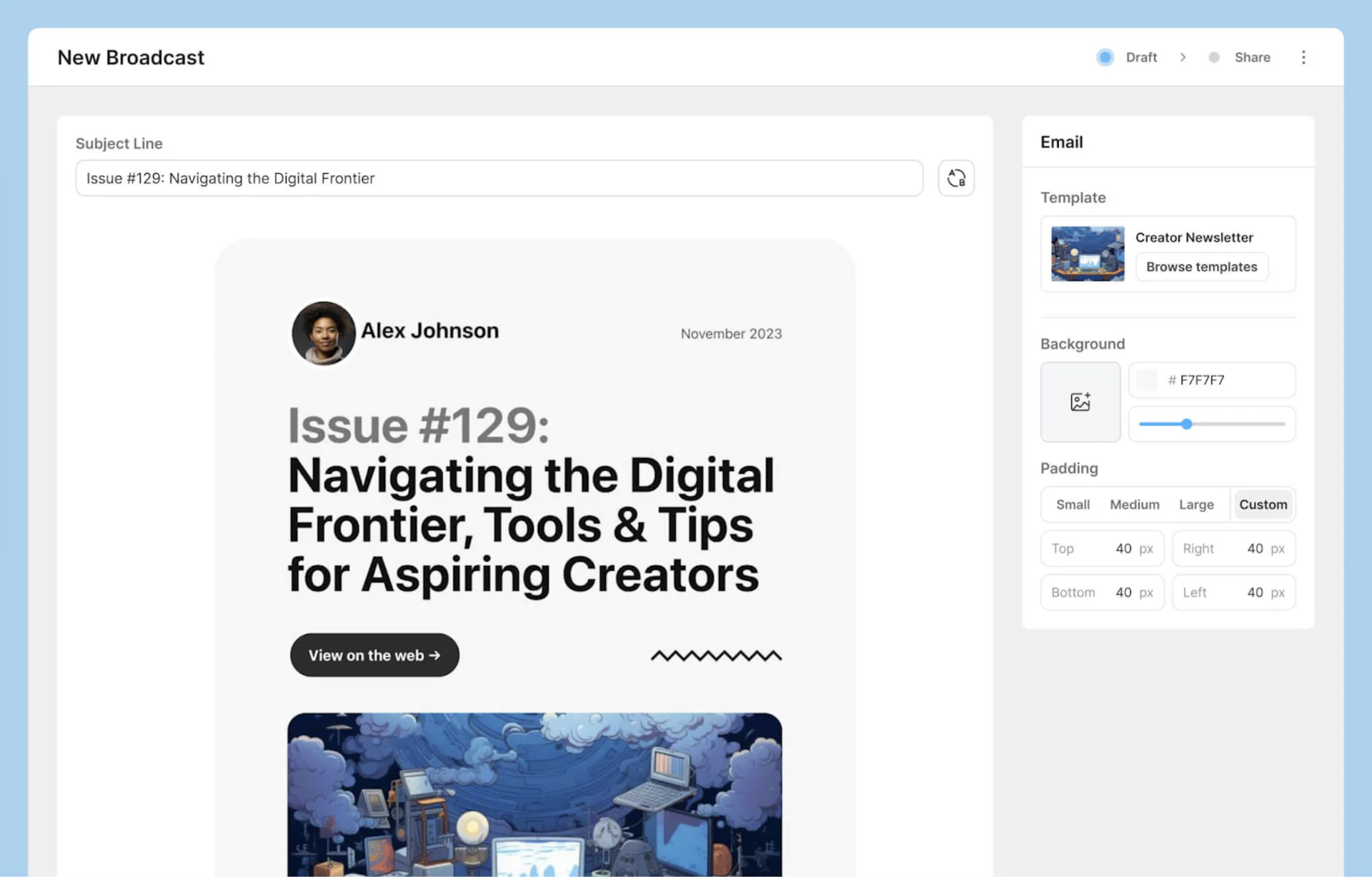Click the chevron between Draft and Share
The image size is (1372, 877).
(1183, 57)
